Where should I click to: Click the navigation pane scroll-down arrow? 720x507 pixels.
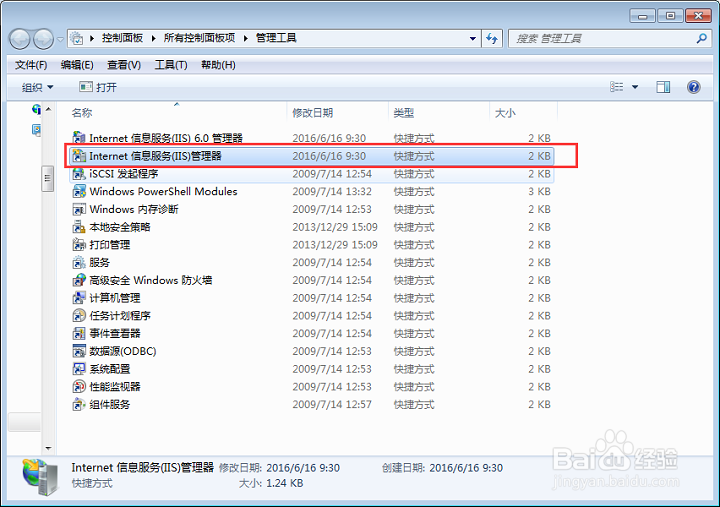pyautogui.click(x=48, y=448)
